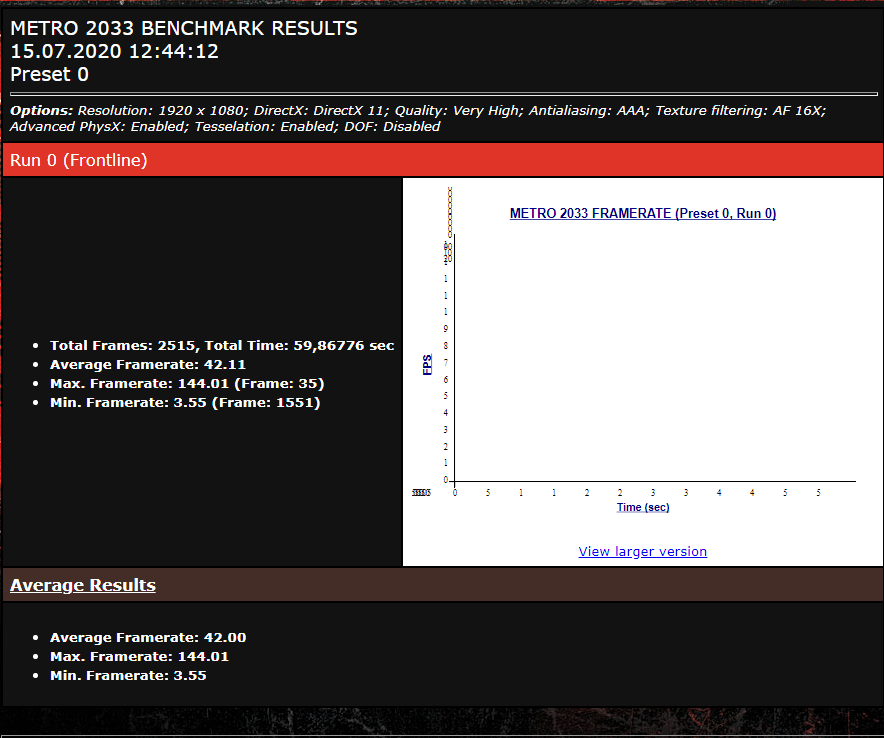Click the METRO 2033 FRAMERATE chart title
This screenshot has width=884, height=738.
[x=643, y=214]
